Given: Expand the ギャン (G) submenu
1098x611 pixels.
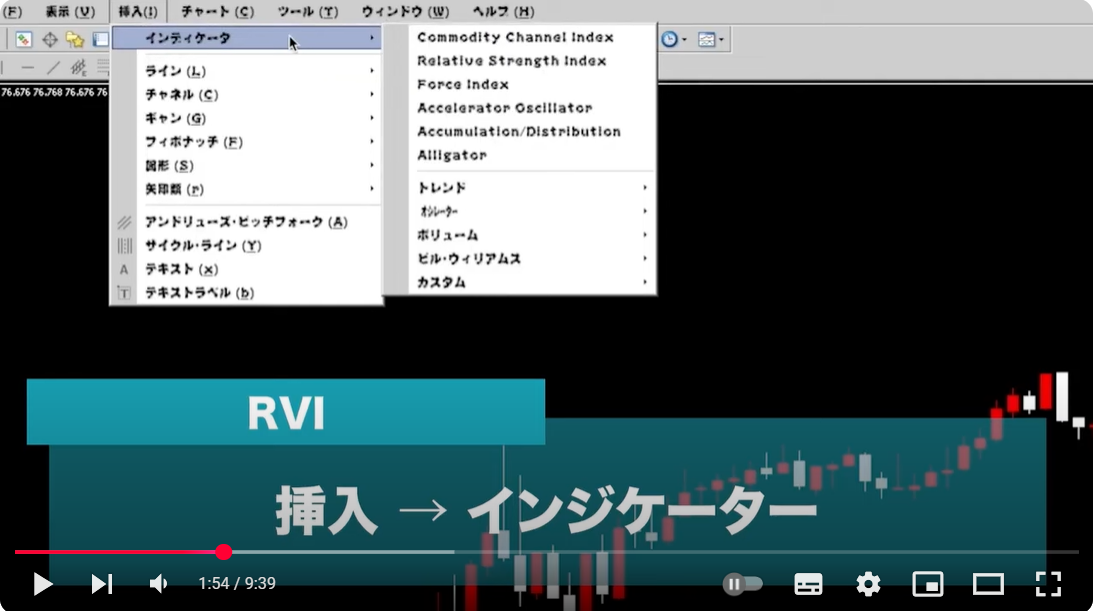Looking at the screenshot, I should coord(247,118).
